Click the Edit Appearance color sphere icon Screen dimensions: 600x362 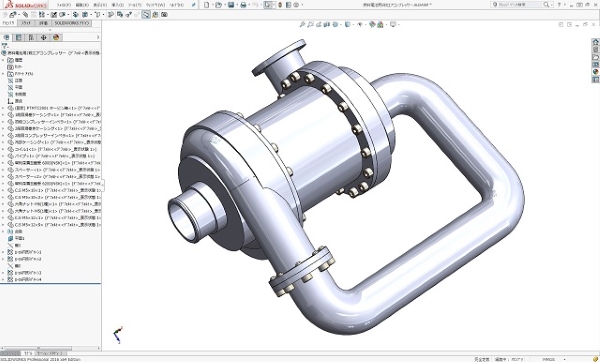click(x=372, y=24)
